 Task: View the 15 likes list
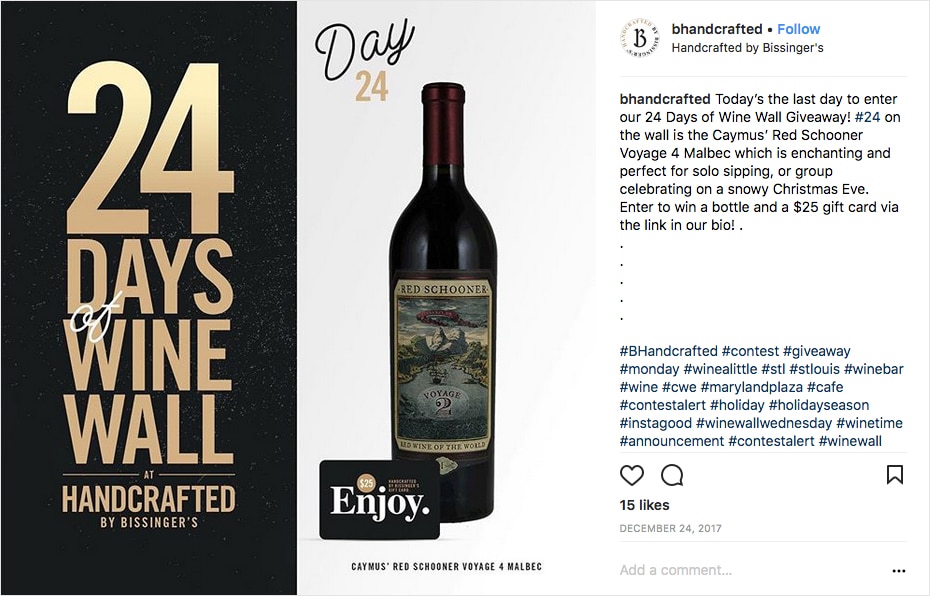point(644,505)
